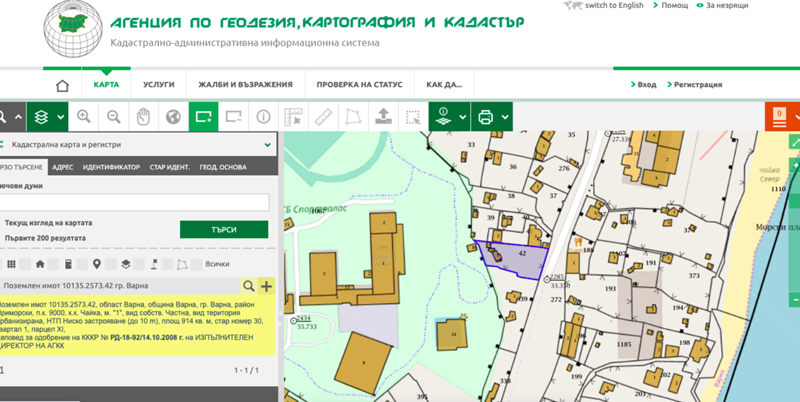Select the info identify tool
The width and height of the screenshot is (800, 402).
264,117
